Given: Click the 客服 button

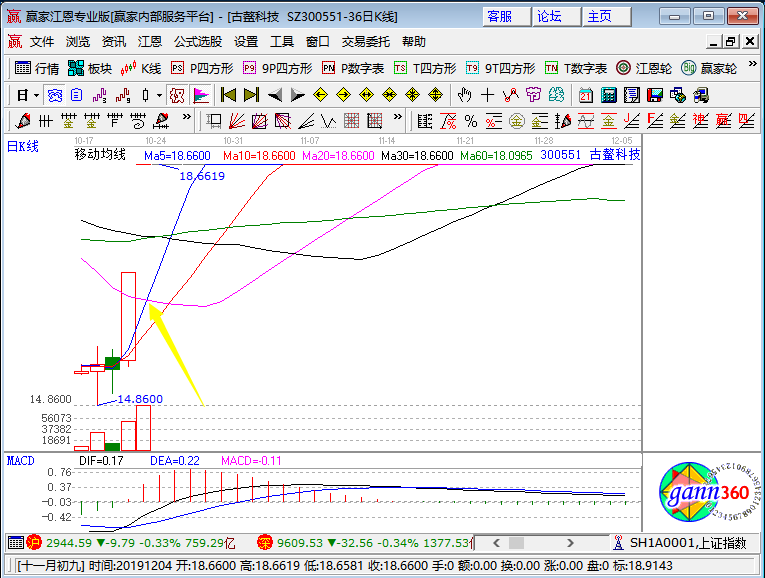Looking at the screenshot, I should pos(506,17).
